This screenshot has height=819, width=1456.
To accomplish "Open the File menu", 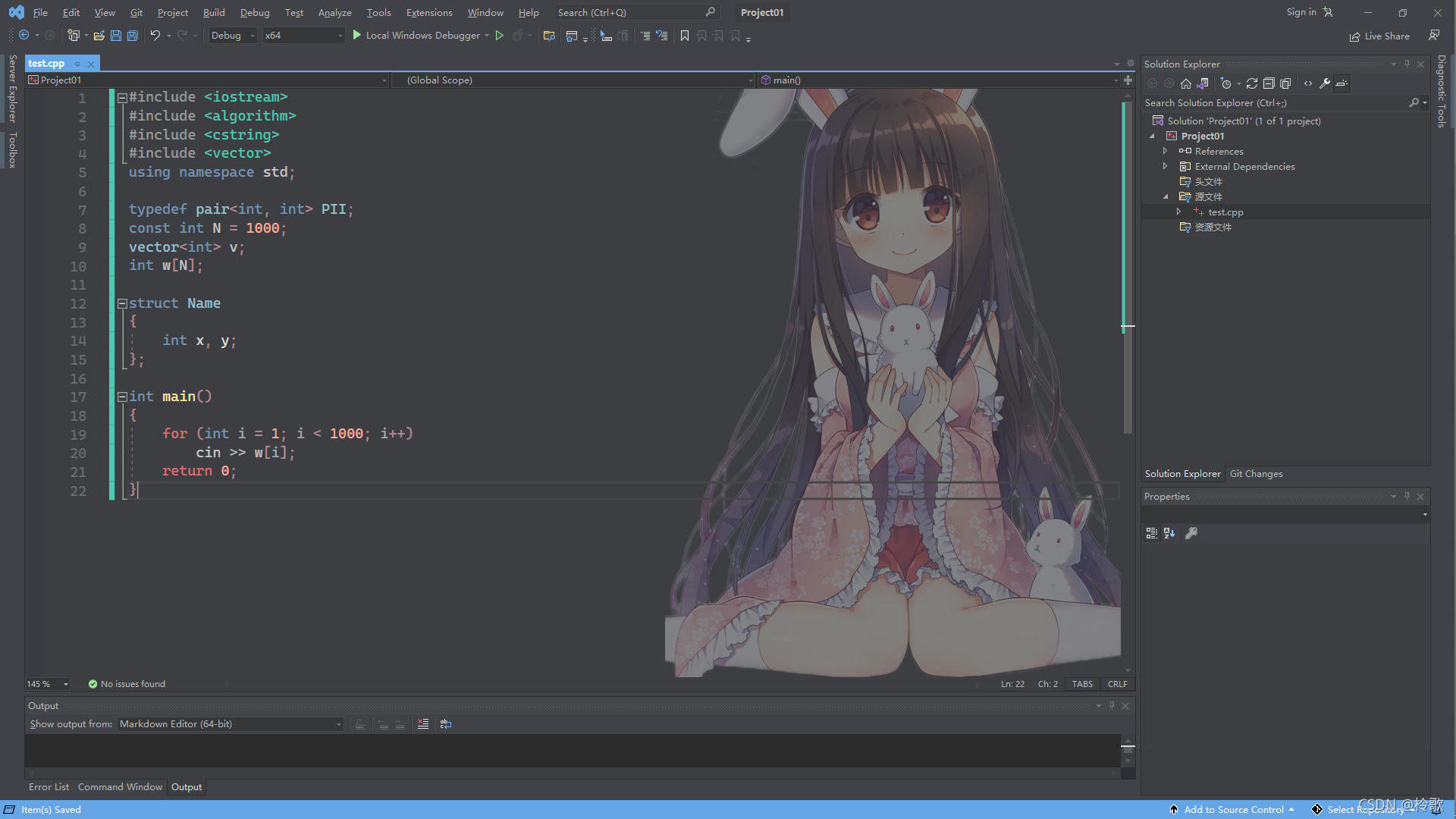I will tap(40, 12).
